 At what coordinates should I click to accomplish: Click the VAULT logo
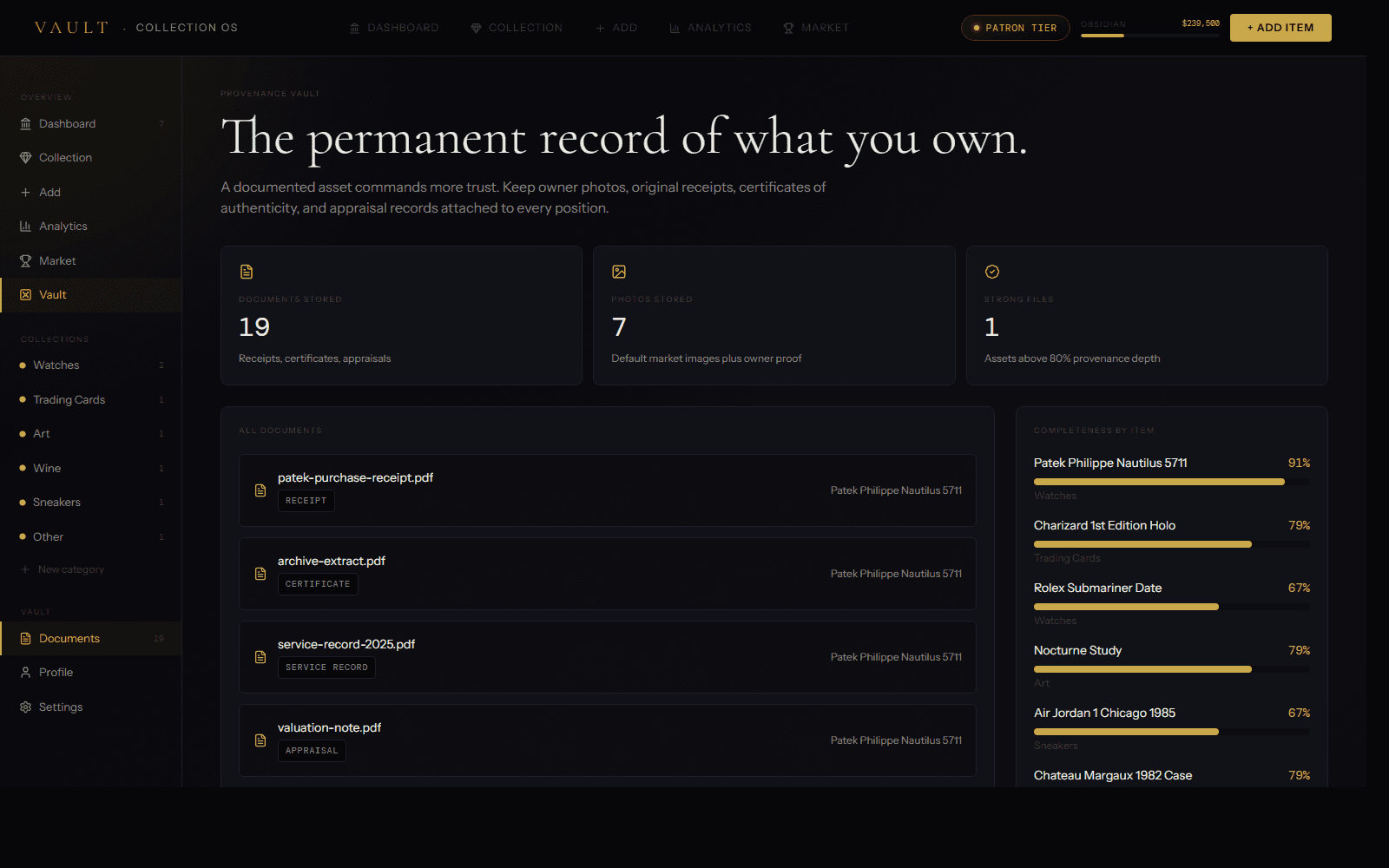coord(71,28)
